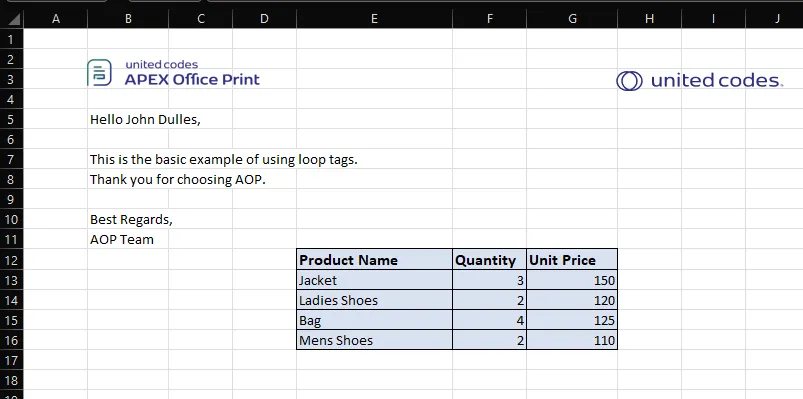Select Mens Shoes quantity cell
The width and height of the screenshot is (803, 399).
(x=490, y=340)
